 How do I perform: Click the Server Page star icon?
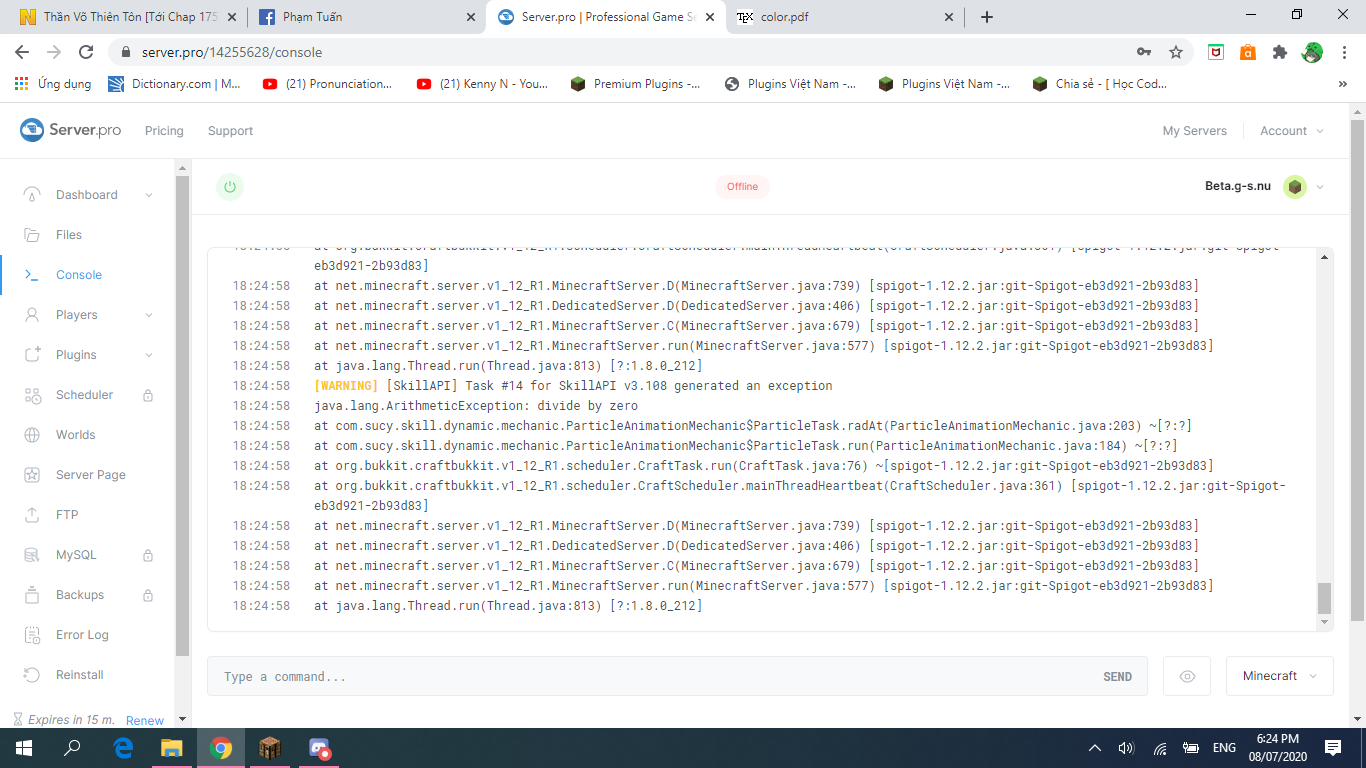coord(32,475)
